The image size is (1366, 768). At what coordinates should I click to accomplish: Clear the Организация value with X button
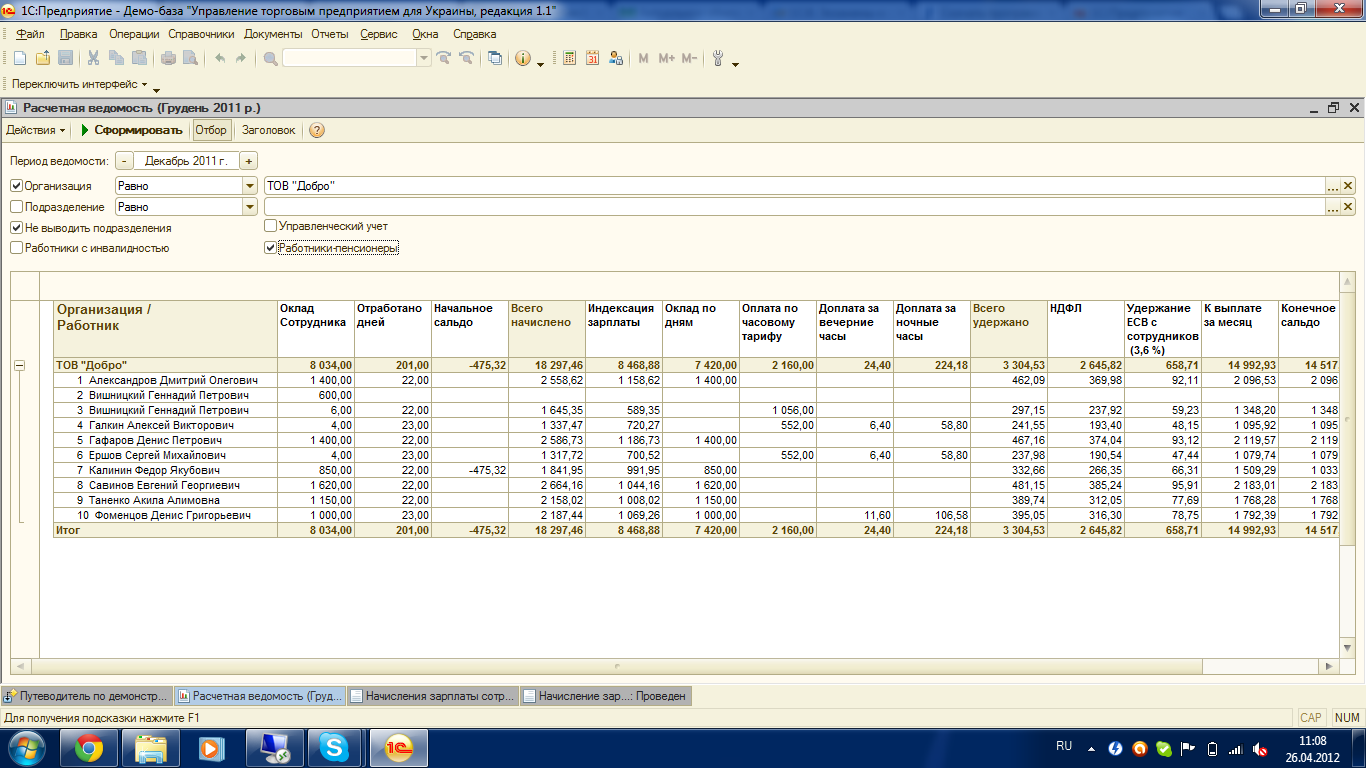click(x=1347, y=186)
